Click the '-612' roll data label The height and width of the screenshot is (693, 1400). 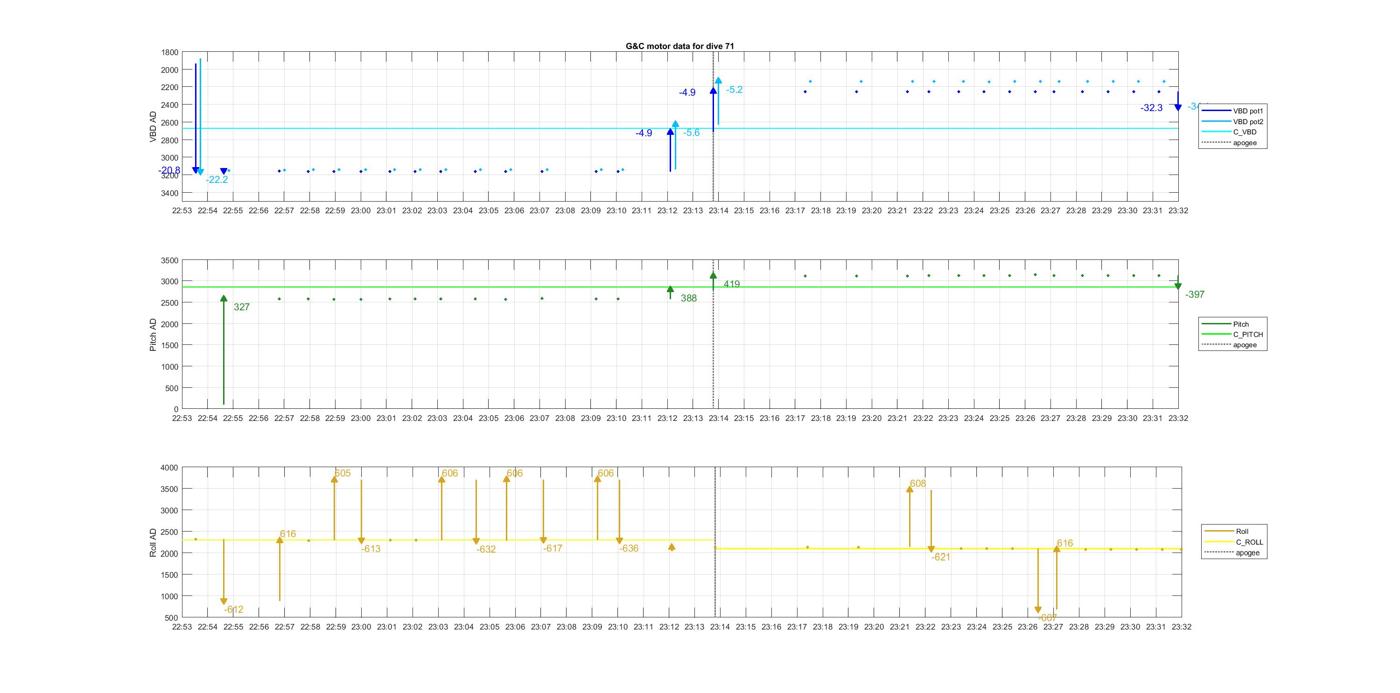(x=234, y=610)
